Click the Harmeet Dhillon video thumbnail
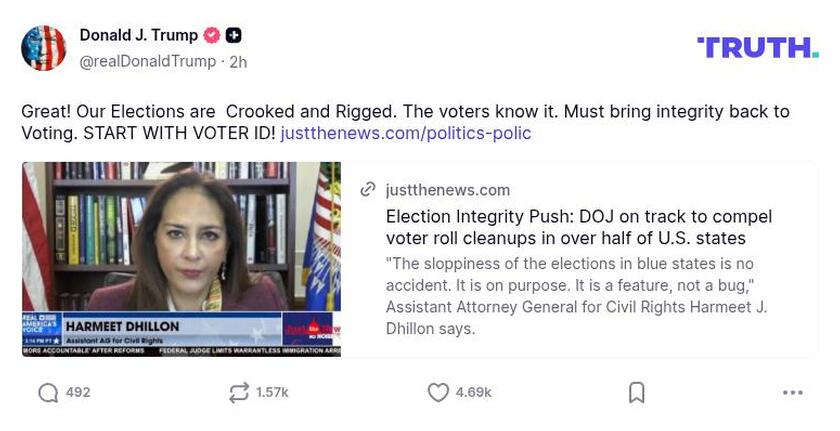 pyautogui.click(x=181, y=258)
